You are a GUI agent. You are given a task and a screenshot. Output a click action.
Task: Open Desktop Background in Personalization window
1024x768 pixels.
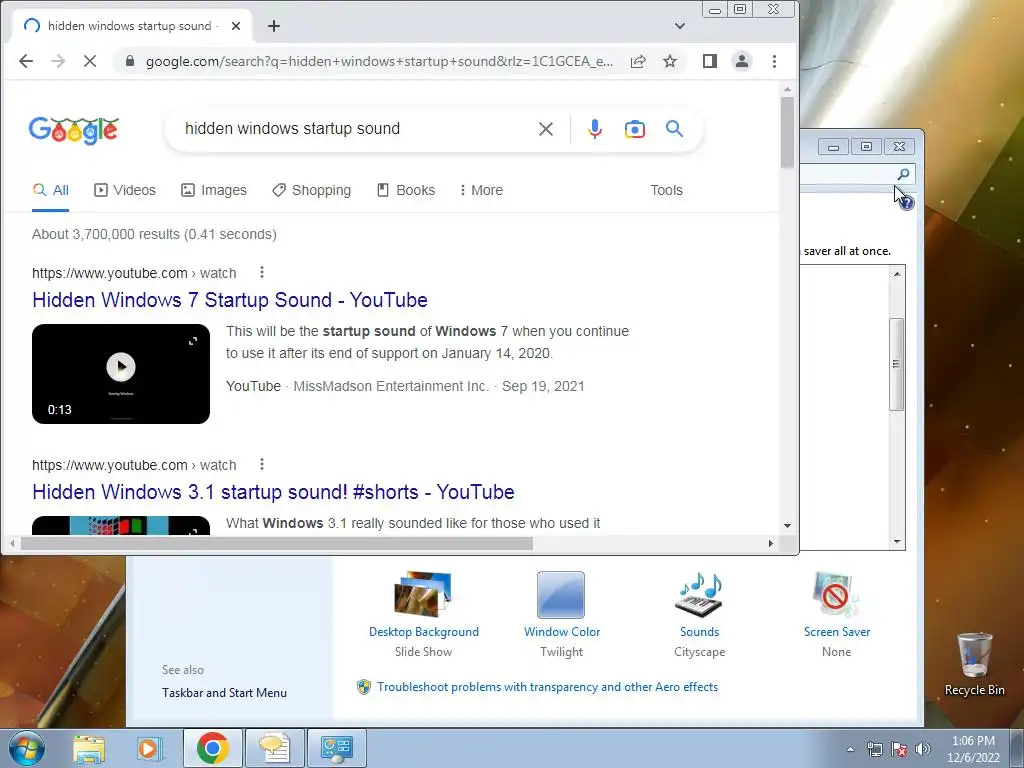pos(423,615)
